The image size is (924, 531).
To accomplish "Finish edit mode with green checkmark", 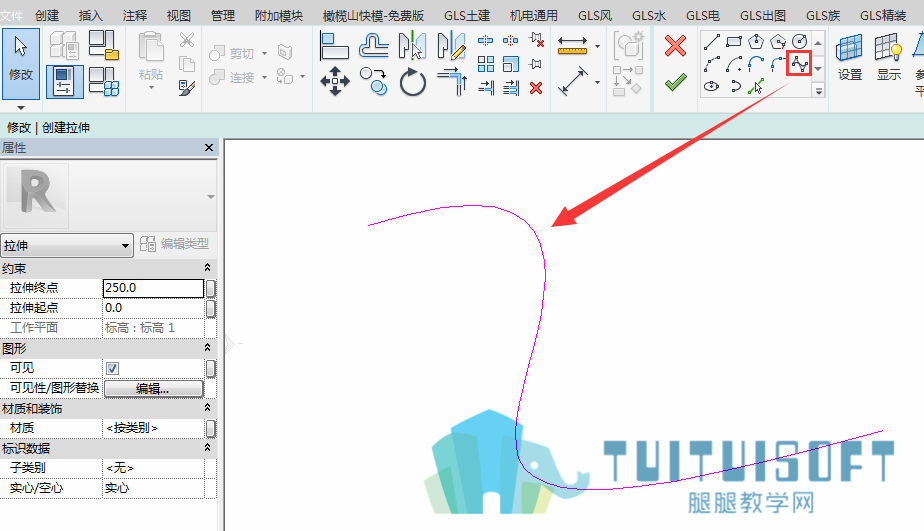I will click(675, 81).
